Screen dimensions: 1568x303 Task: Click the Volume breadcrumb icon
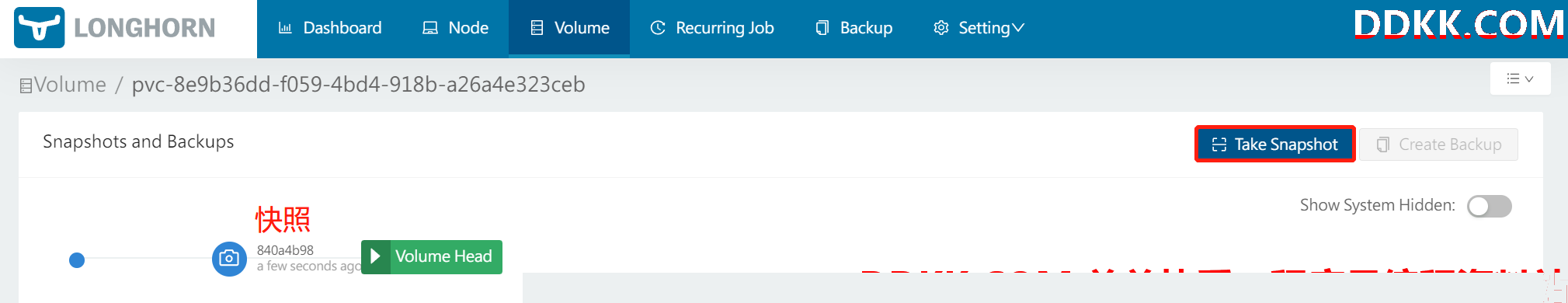[26, 85]
